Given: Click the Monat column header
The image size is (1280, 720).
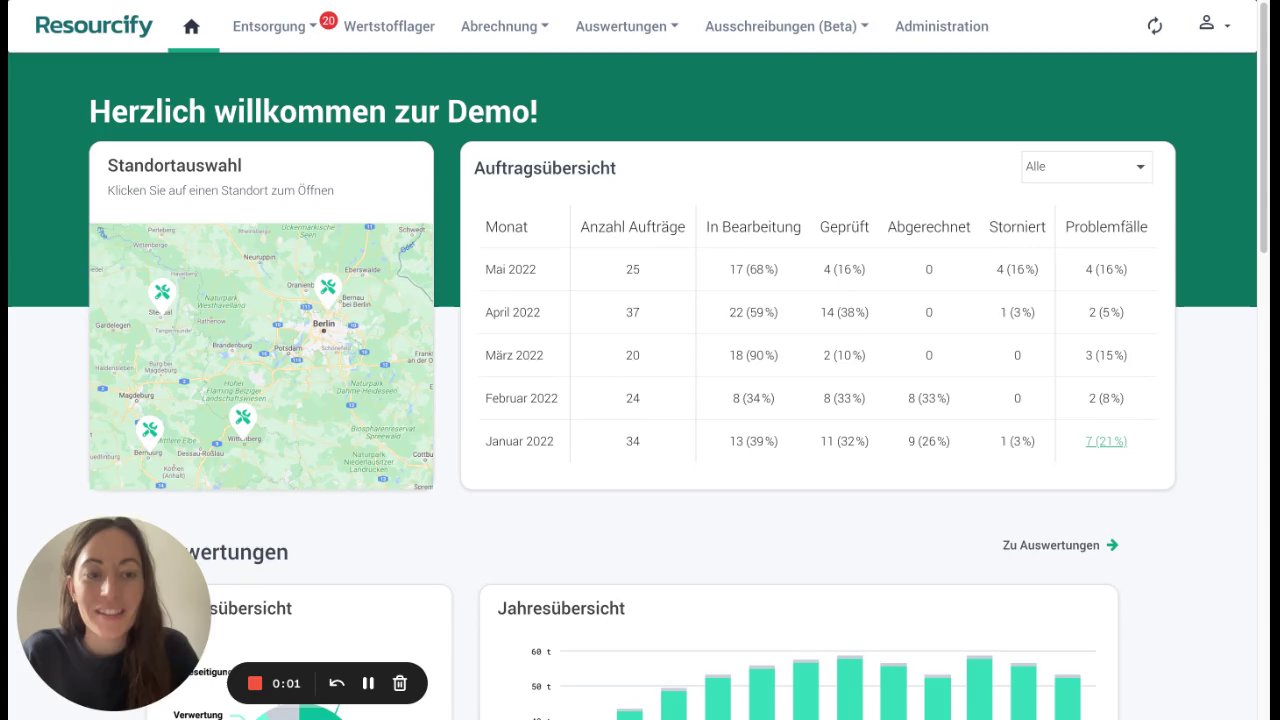Looking at the screenshot, I should pyautogui.click(x=506, y=227).
